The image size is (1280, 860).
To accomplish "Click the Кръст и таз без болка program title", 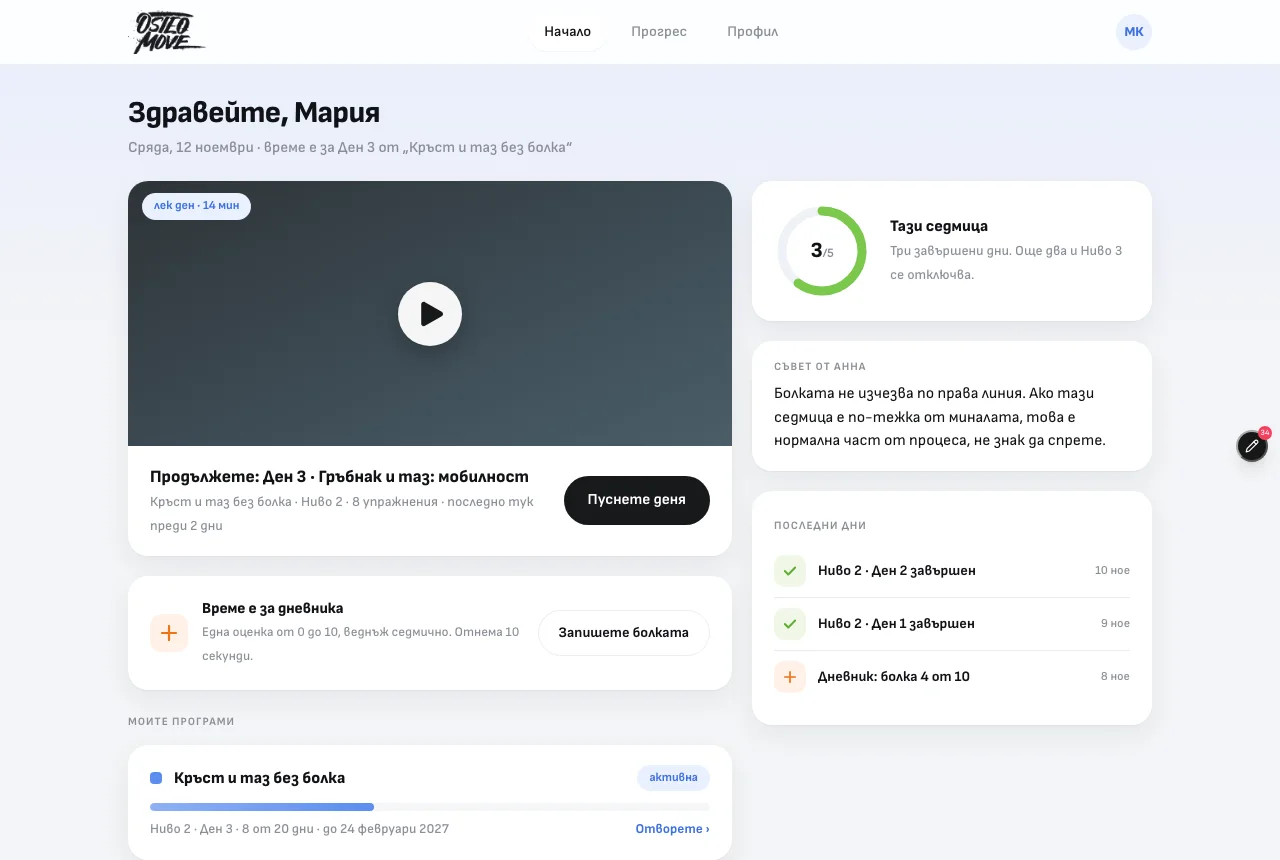I will tap(260, 778).
